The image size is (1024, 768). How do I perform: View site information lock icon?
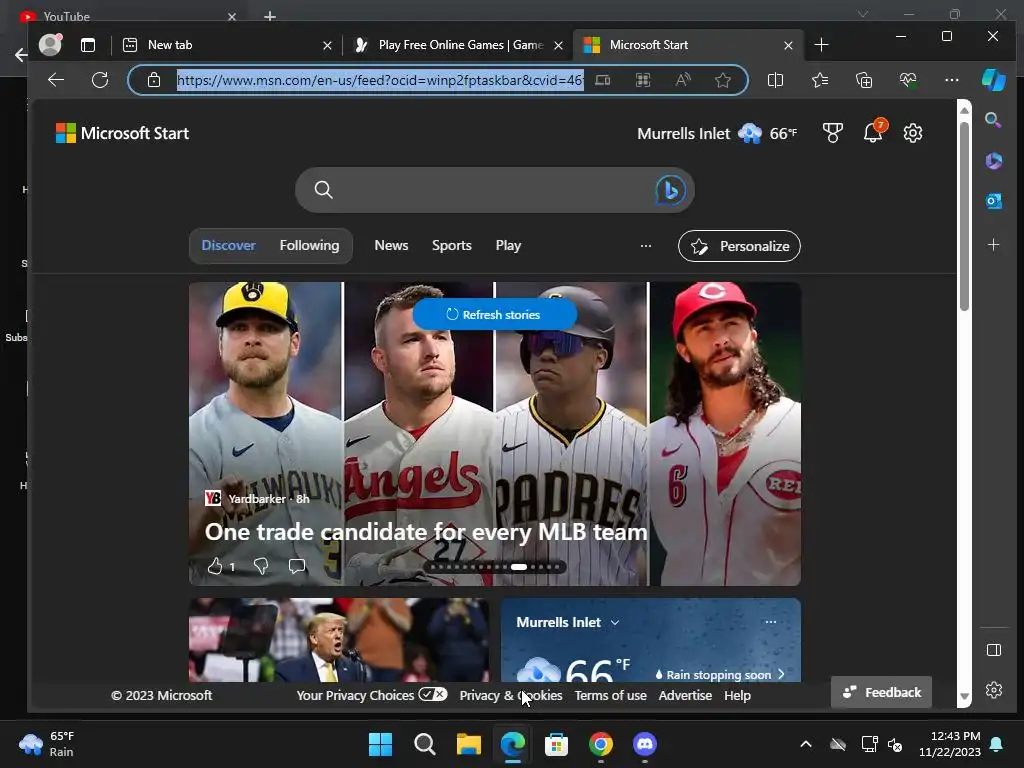pos(154,80)
